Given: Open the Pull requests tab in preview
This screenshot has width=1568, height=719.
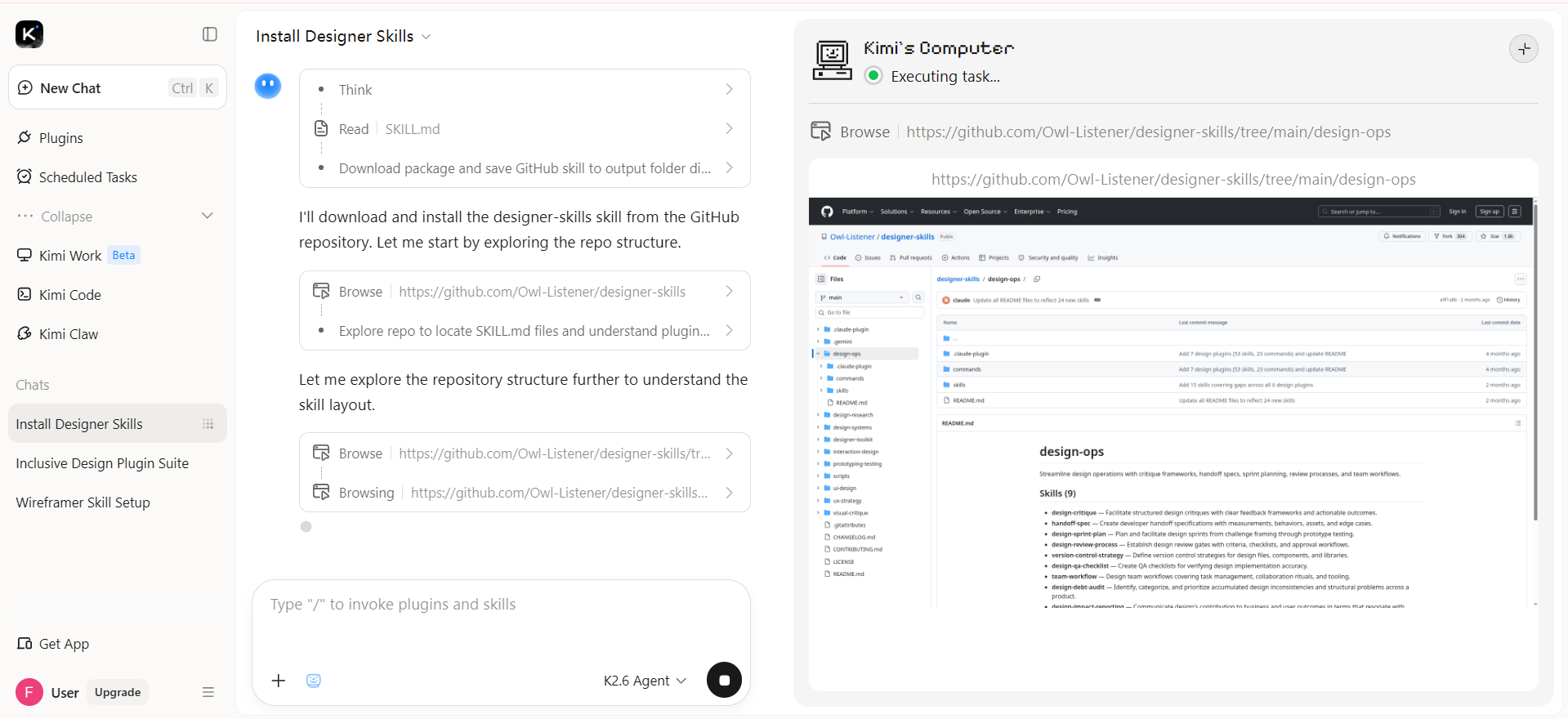Looking at the screenshot, I should click(910, 257).
